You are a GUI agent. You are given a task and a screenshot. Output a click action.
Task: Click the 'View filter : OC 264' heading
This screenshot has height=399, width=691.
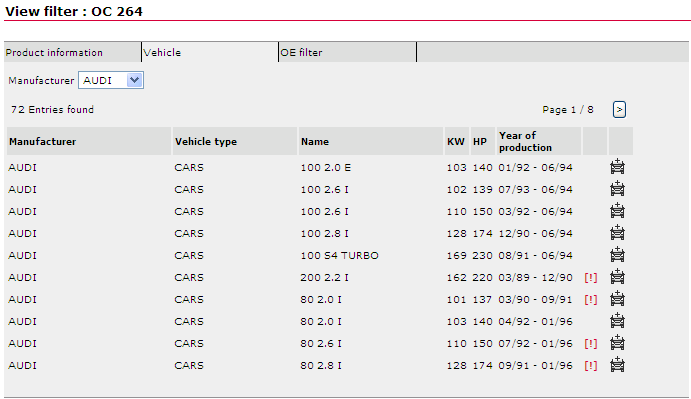coord(74,11)
